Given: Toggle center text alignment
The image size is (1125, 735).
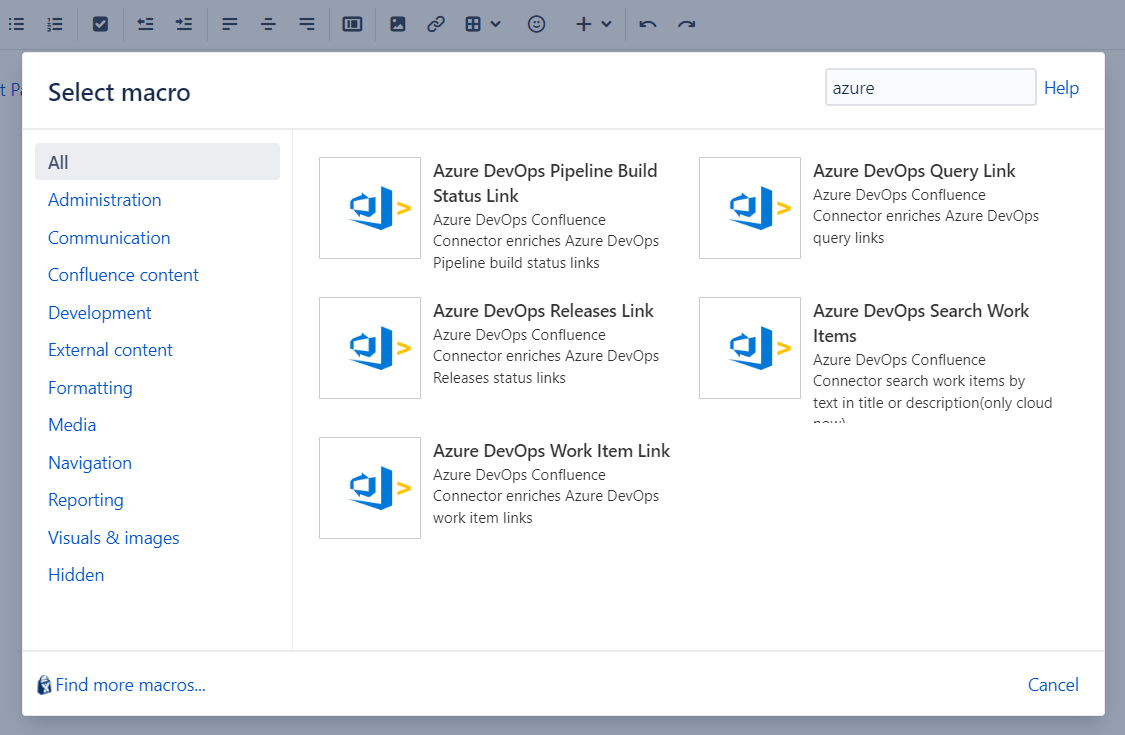Looking at the screenshot, I should pos(268,23).
